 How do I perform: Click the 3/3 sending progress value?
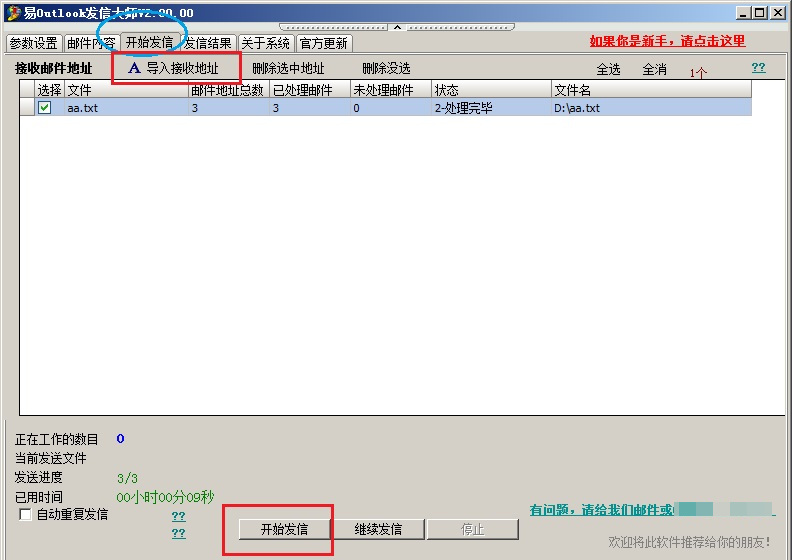127,478
